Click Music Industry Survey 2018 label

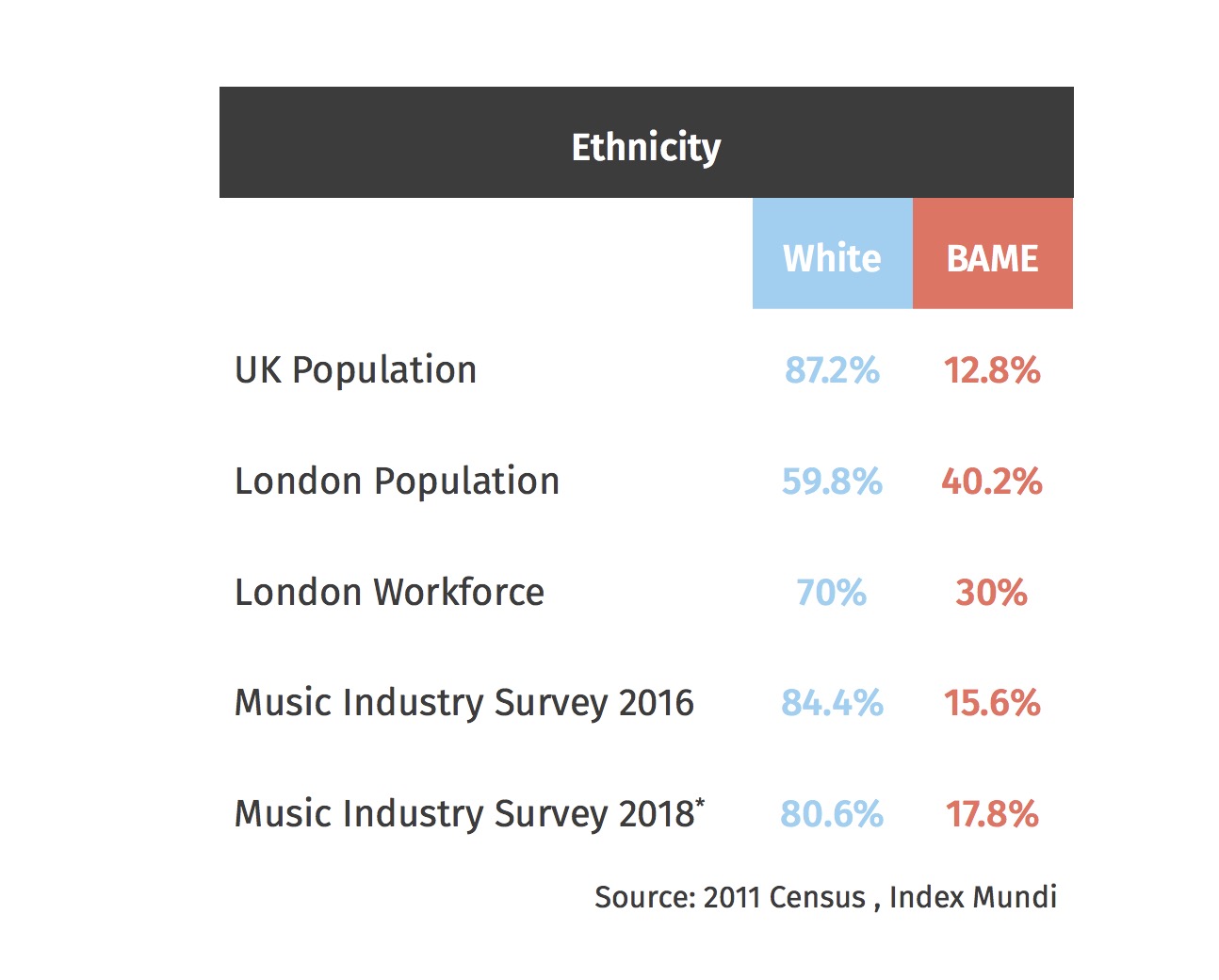click(x=463, y=814)
